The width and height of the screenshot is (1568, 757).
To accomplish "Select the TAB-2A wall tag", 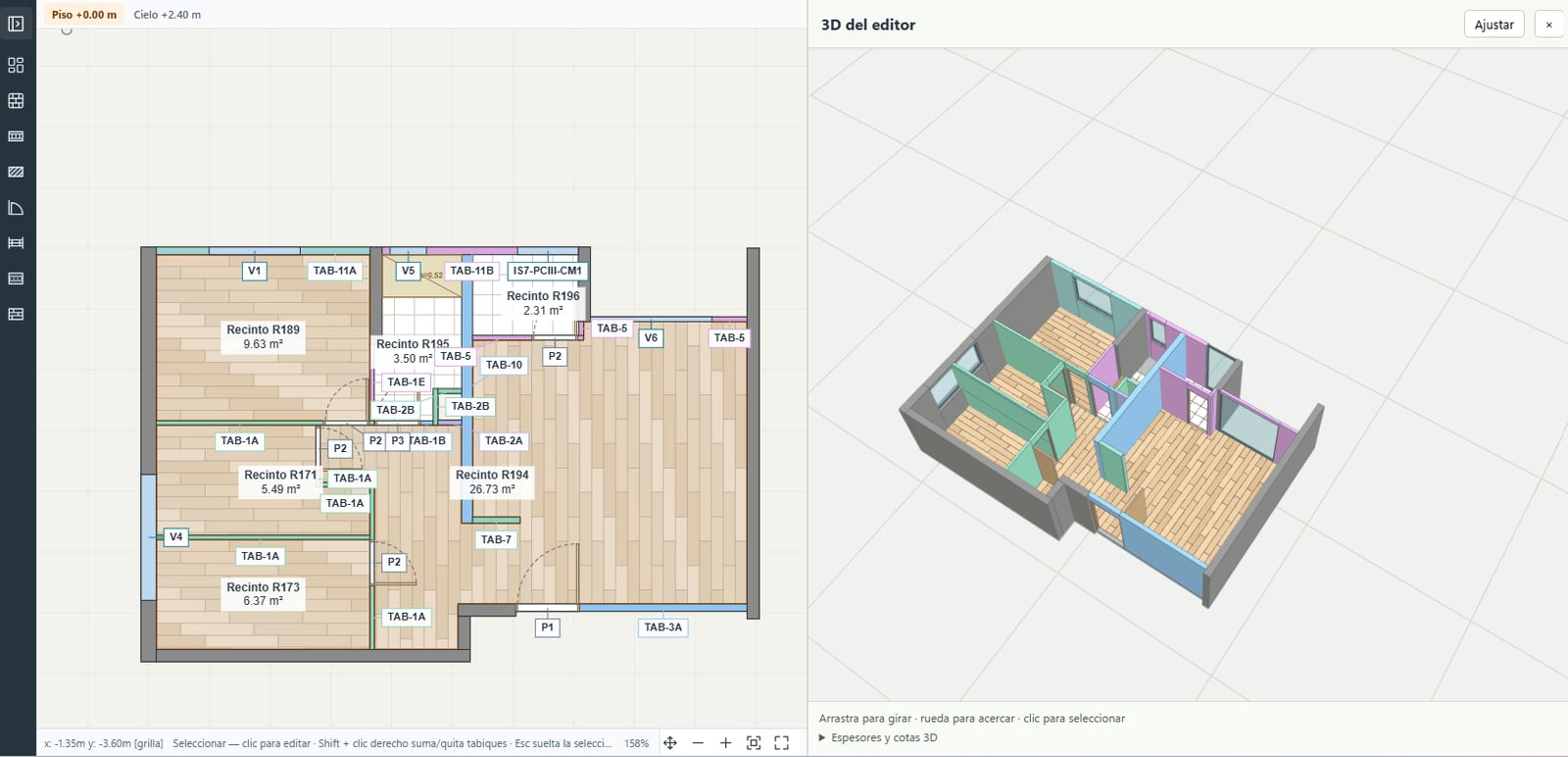I will pyautogui.click(x=504, y=441).
